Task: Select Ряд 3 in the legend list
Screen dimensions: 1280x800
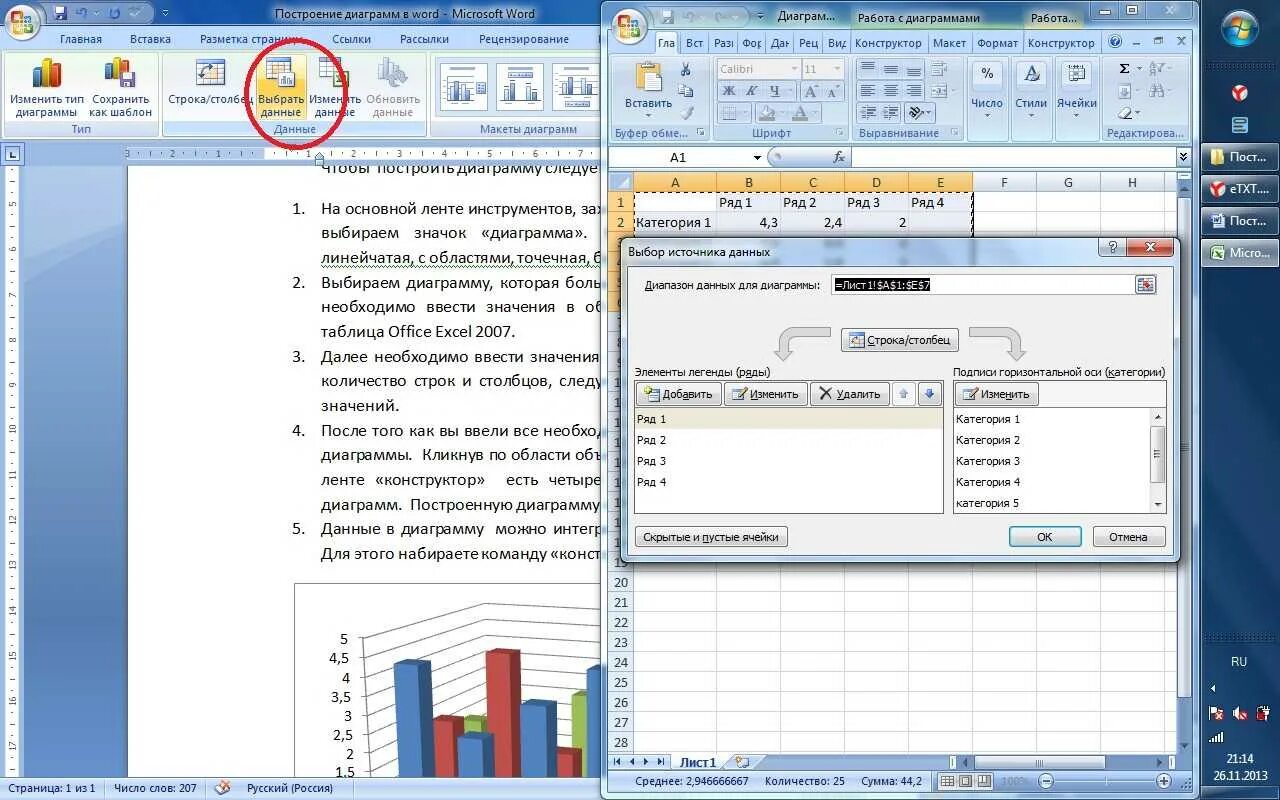Action: click(789, 461)
